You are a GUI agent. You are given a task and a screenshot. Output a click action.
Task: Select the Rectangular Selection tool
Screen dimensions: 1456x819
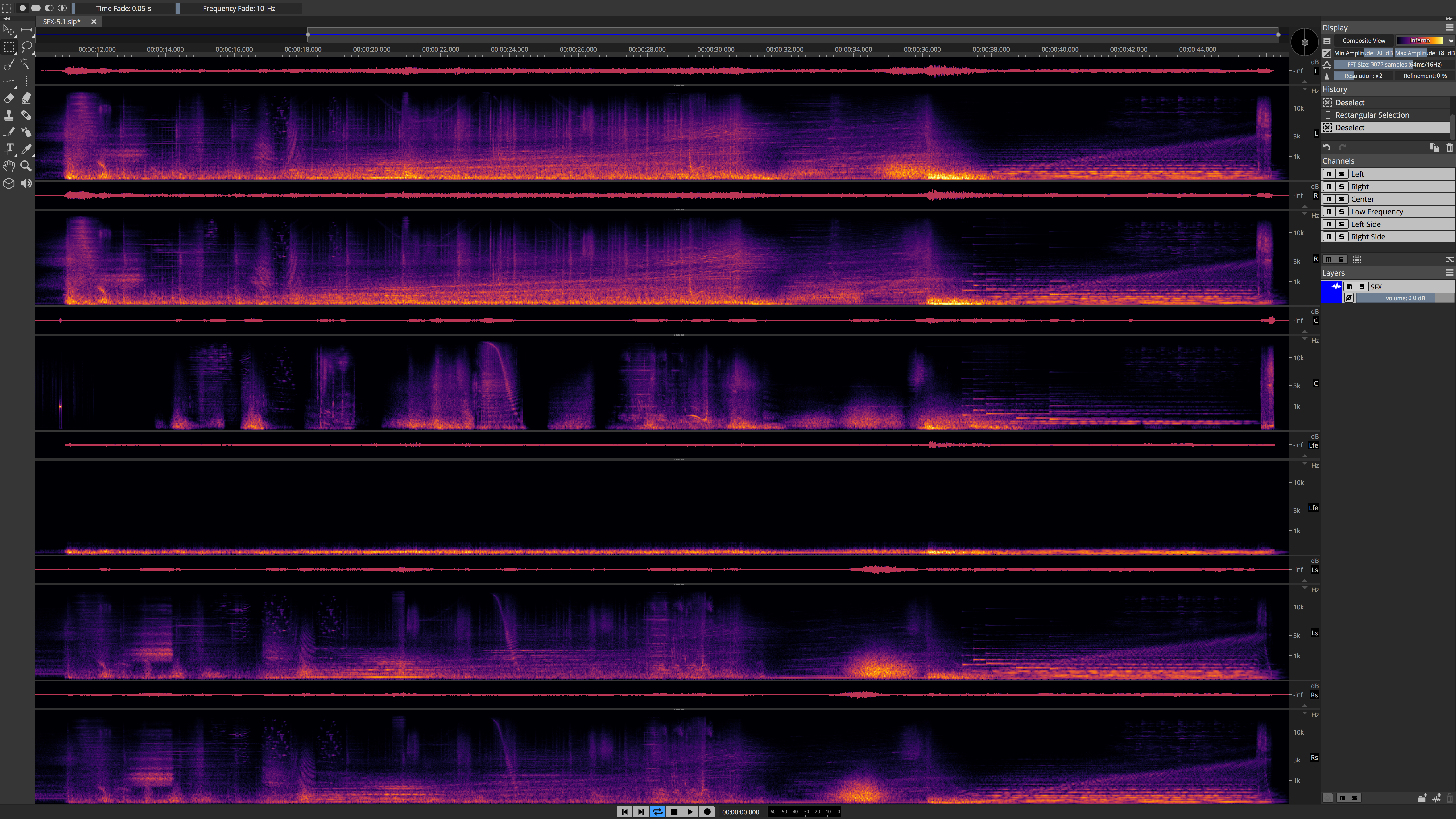(9, 47)
